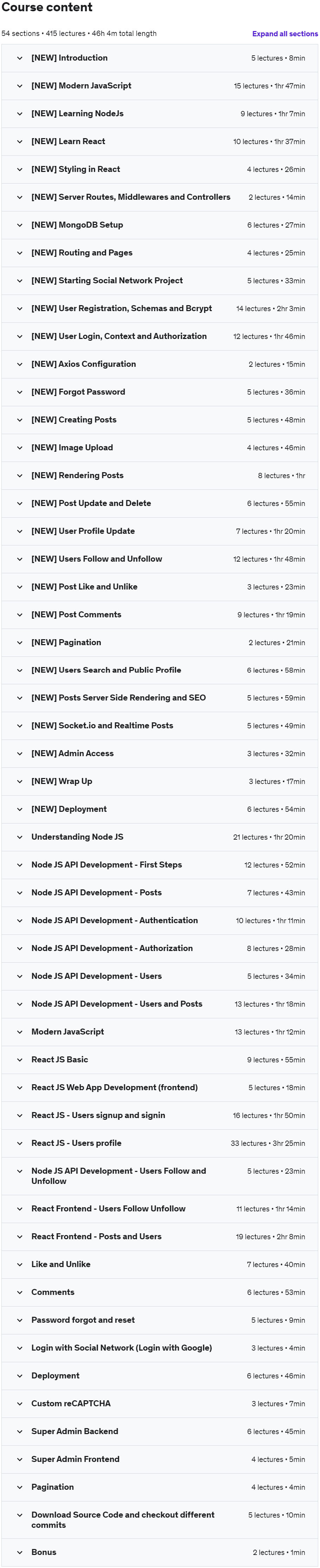Click '33 lectures • 3hr 25min' text
Viewport: 320px width, 1568px height.
pos(268,1144)
